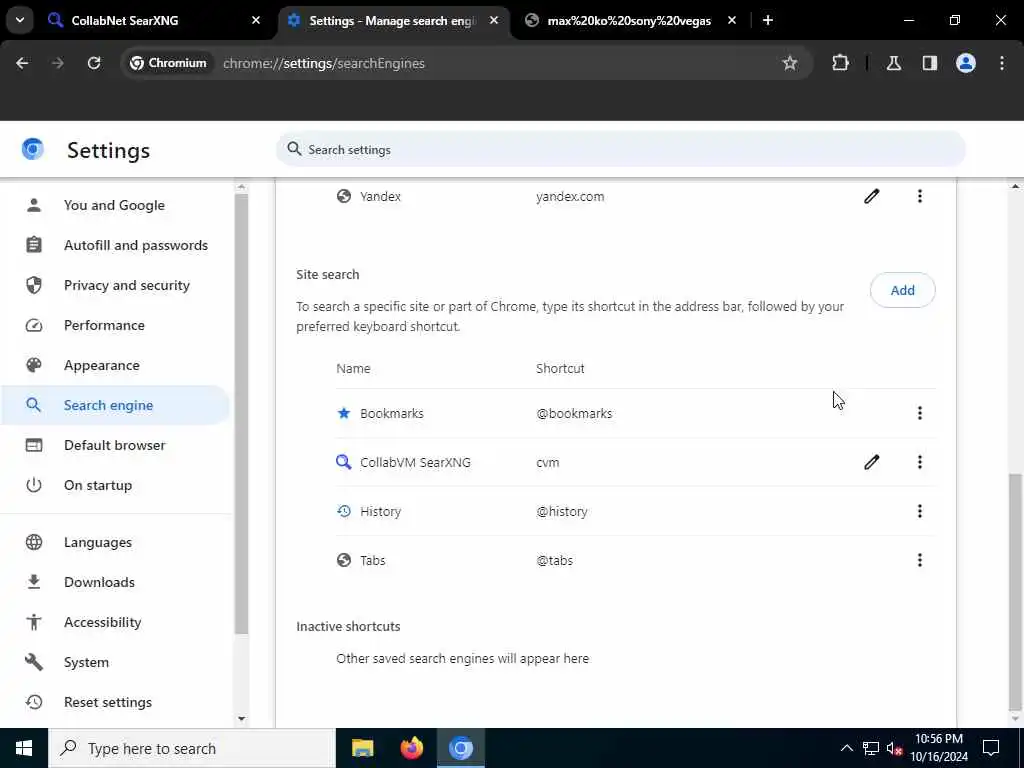Open Privacy and security settings

[115, 285]
